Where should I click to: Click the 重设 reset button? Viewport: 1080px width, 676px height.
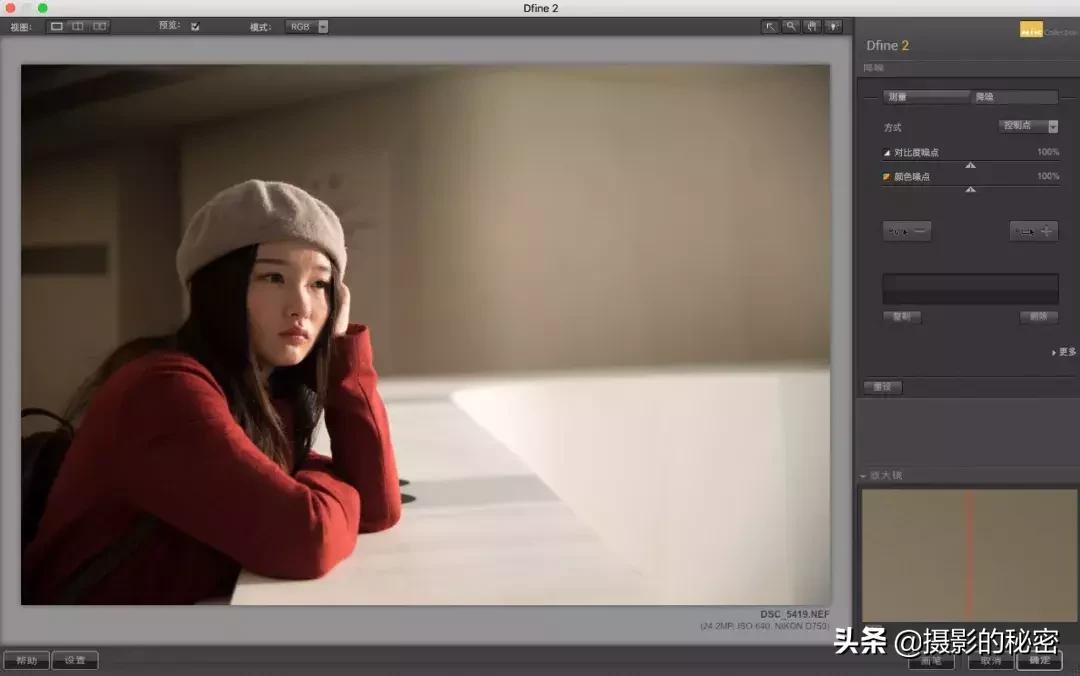pyautogui.click(x=882, y=387)
